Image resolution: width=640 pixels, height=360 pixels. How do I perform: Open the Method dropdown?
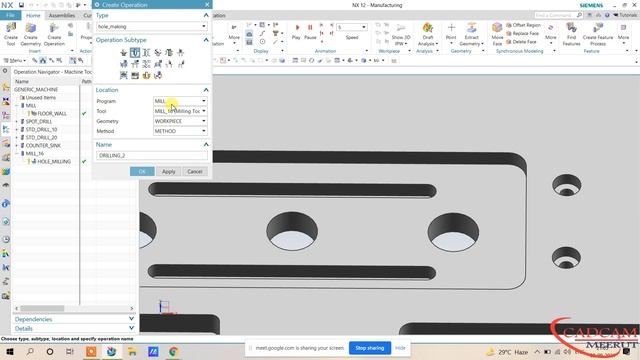(x=180, y=131)
